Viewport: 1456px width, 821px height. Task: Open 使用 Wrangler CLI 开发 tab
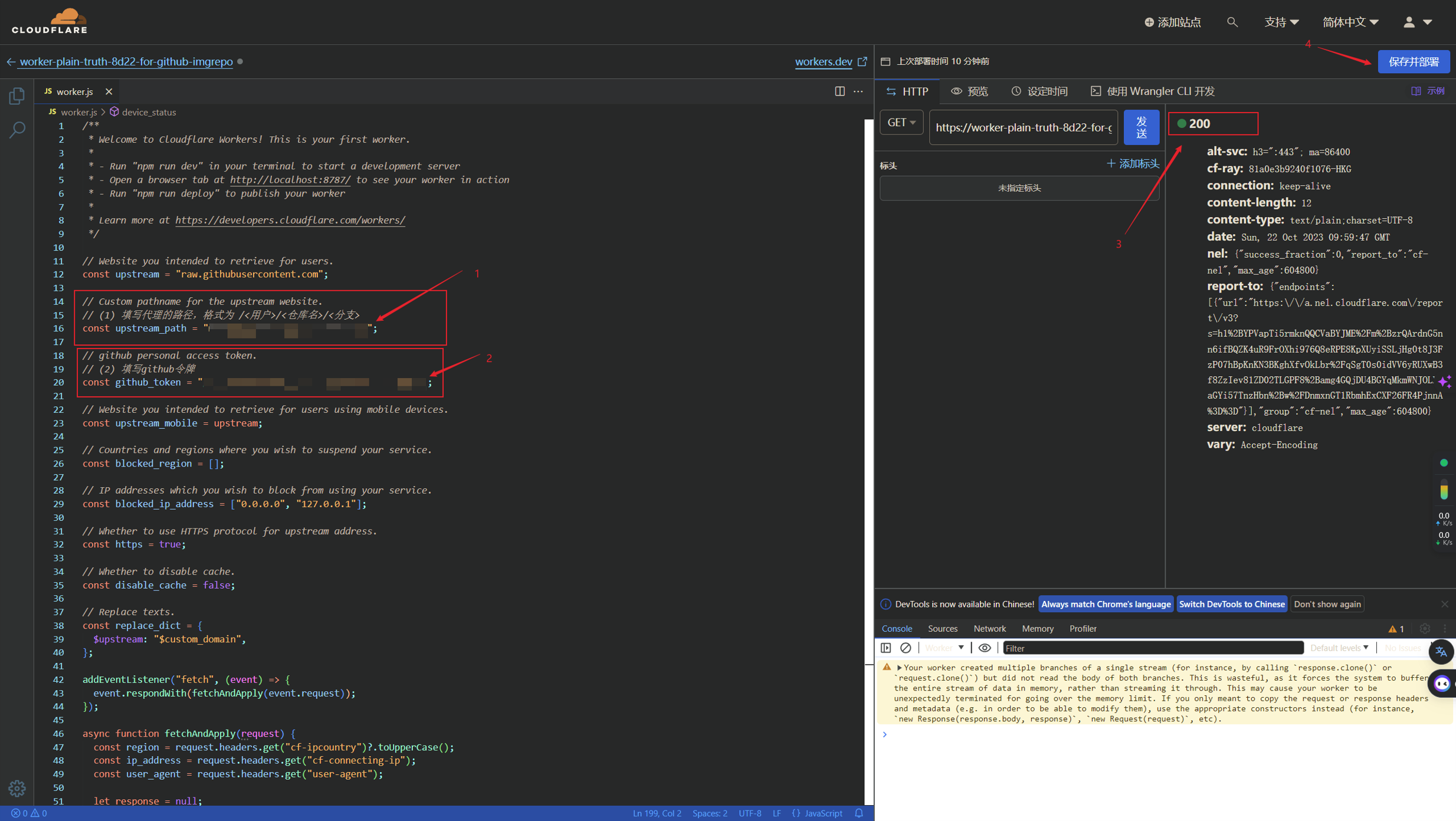point(1152,91)
